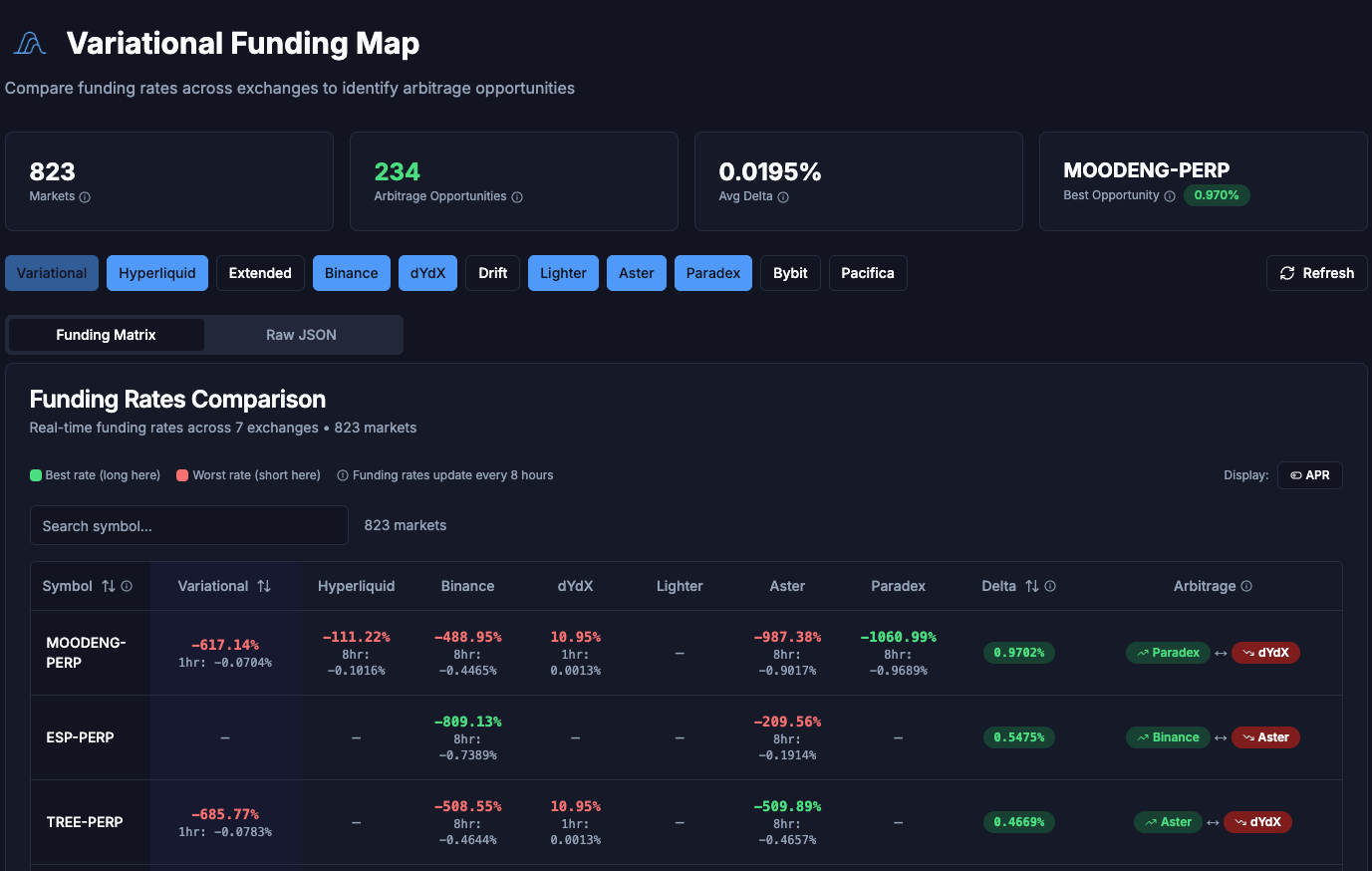Click the 234 Arbitrage Opportunities count
Image resolution: width=1372 pixels, height=871 pixels.
click(398, 171)
